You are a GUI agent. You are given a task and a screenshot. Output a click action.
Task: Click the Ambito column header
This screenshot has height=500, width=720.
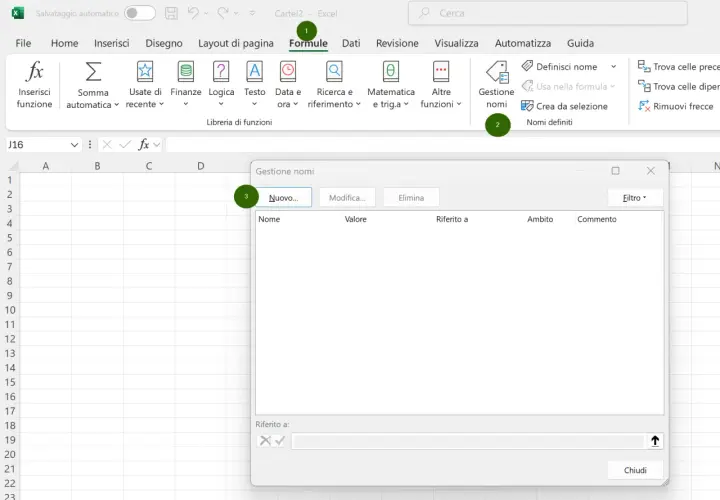click(540, 219)
